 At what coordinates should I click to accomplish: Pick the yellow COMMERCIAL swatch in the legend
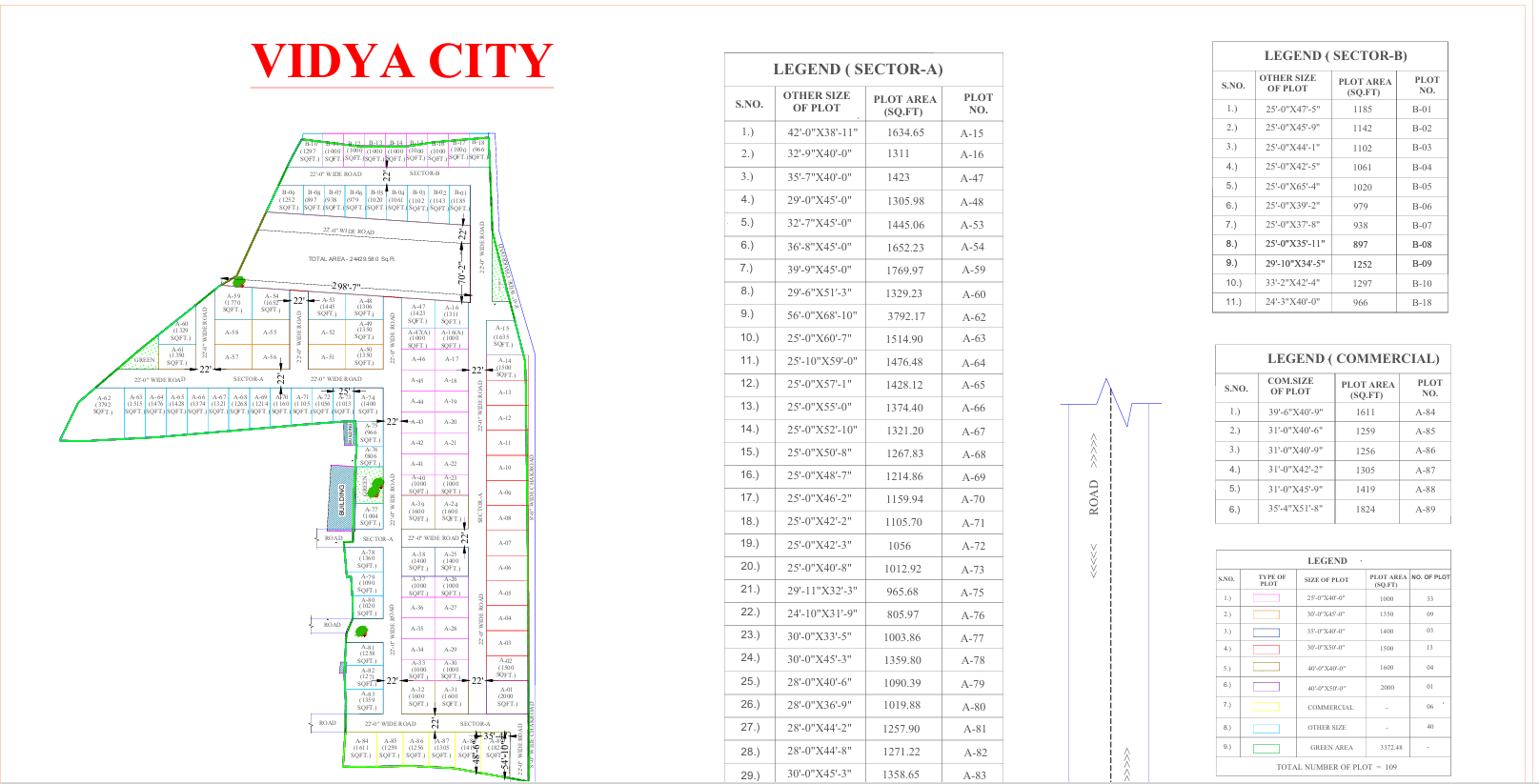point(1266,707)
